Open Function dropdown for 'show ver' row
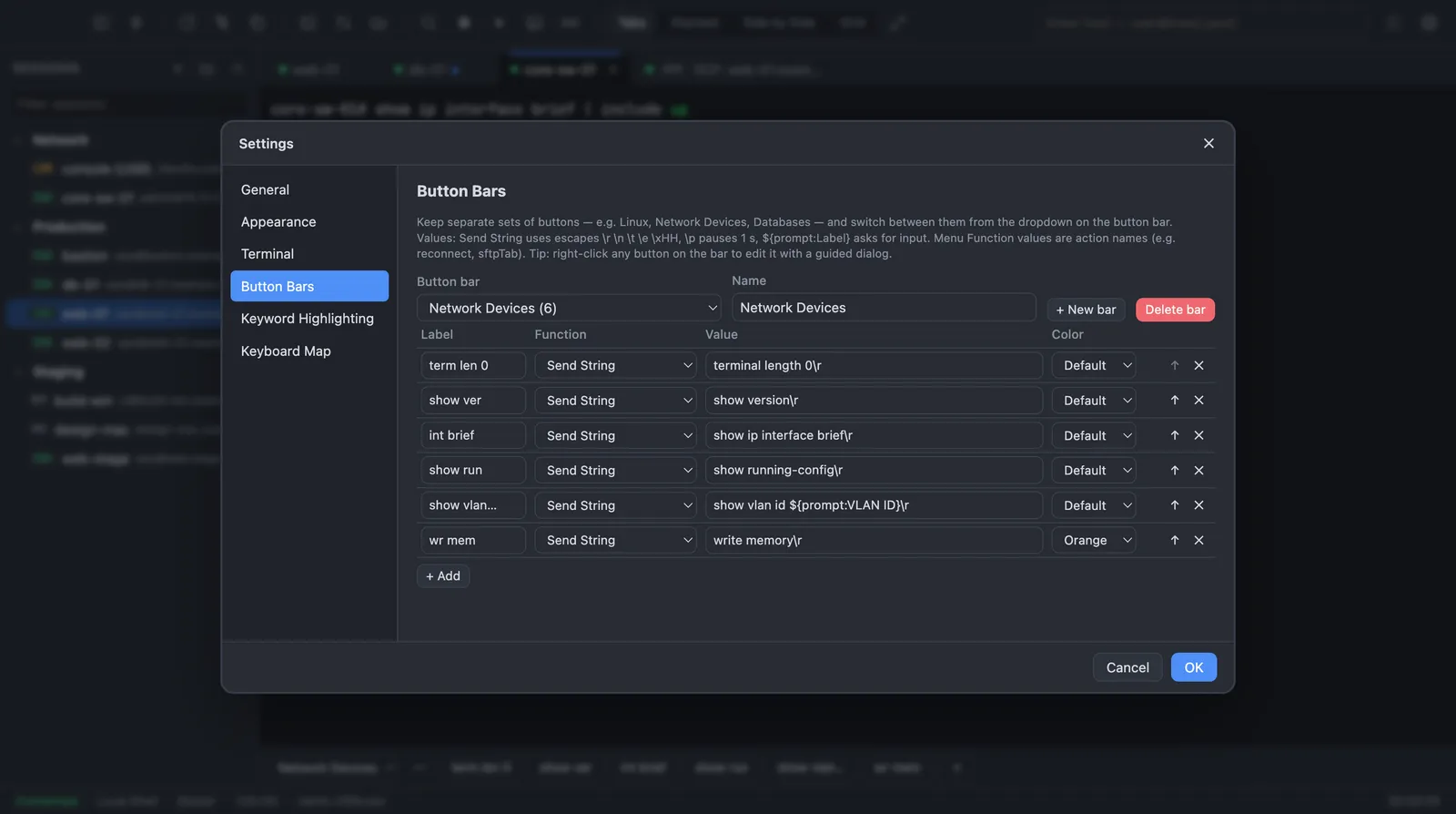1456x814 pixels. pyautogui.click(x=615, y=401)
